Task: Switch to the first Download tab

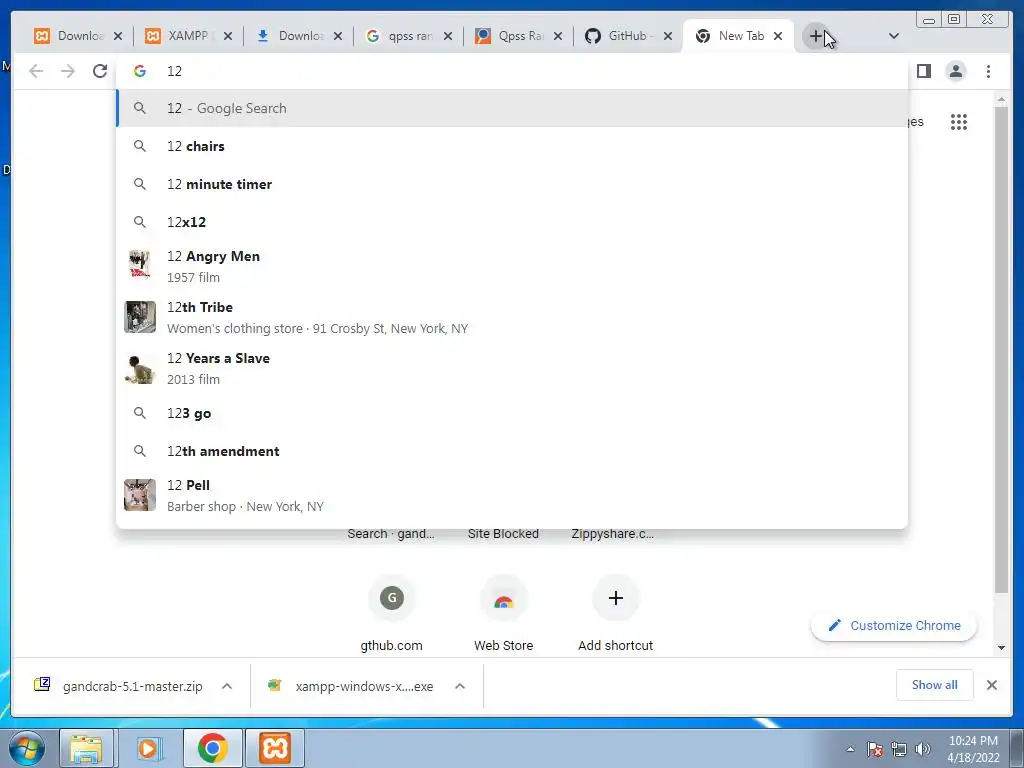Action: [x=69, y=36]
